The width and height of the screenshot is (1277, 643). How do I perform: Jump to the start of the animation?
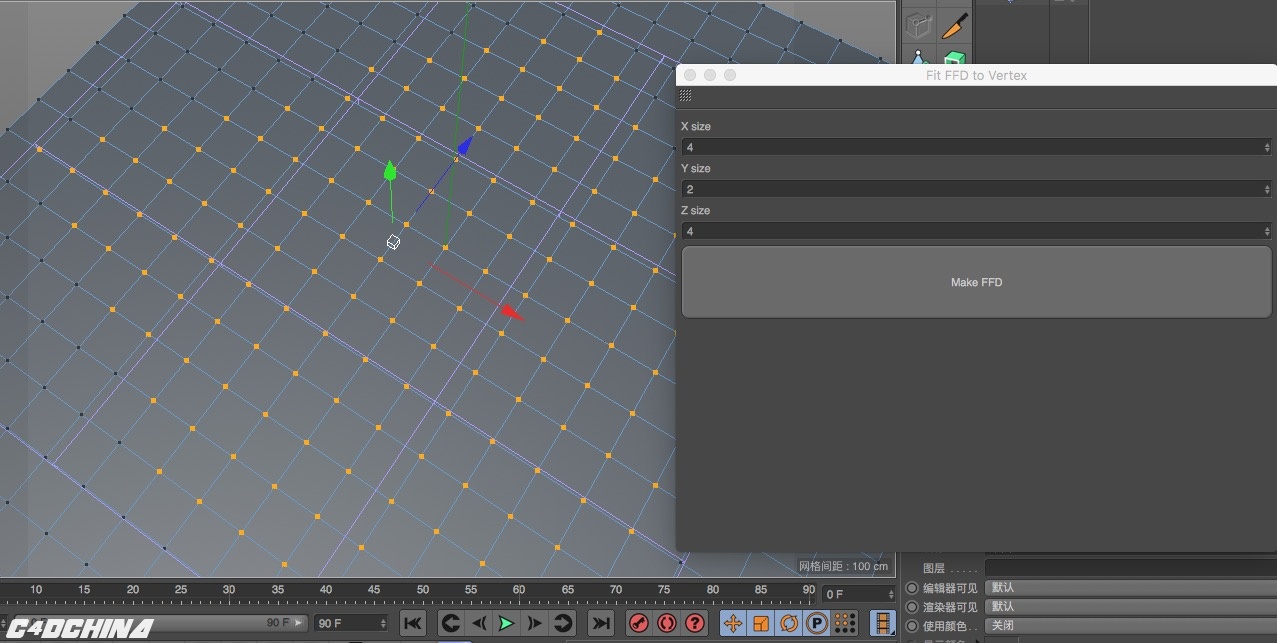point(412,623)
